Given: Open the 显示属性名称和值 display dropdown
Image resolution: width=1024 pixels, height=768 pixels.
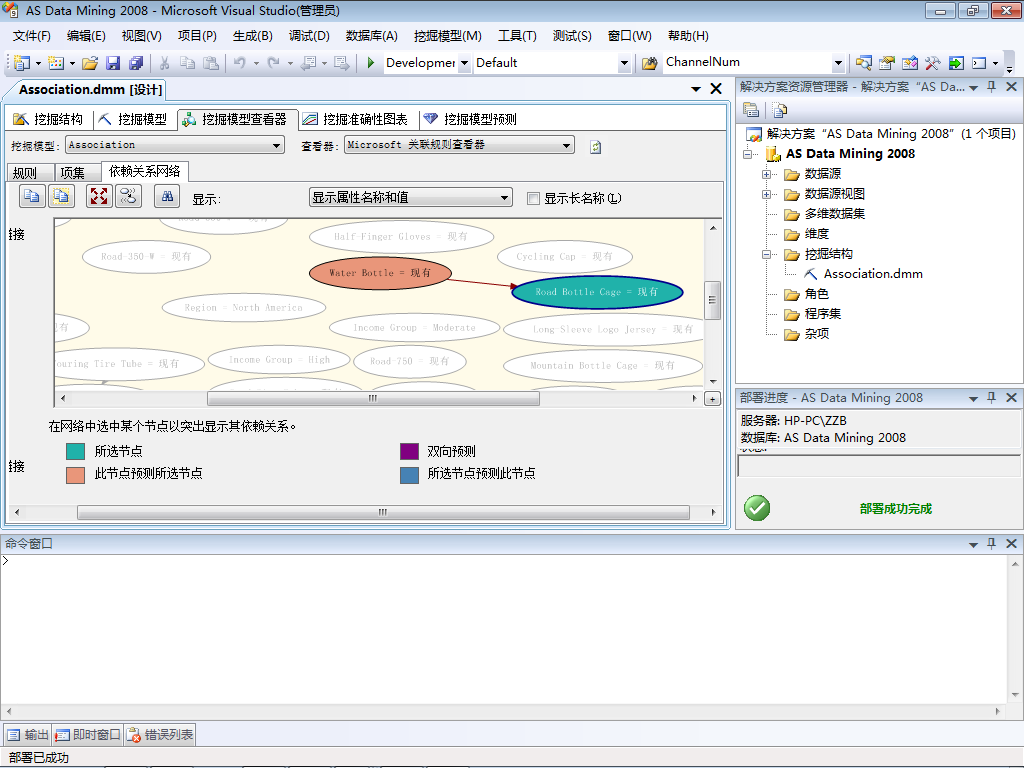Looking at the screenshot, I should pos(505,197).
